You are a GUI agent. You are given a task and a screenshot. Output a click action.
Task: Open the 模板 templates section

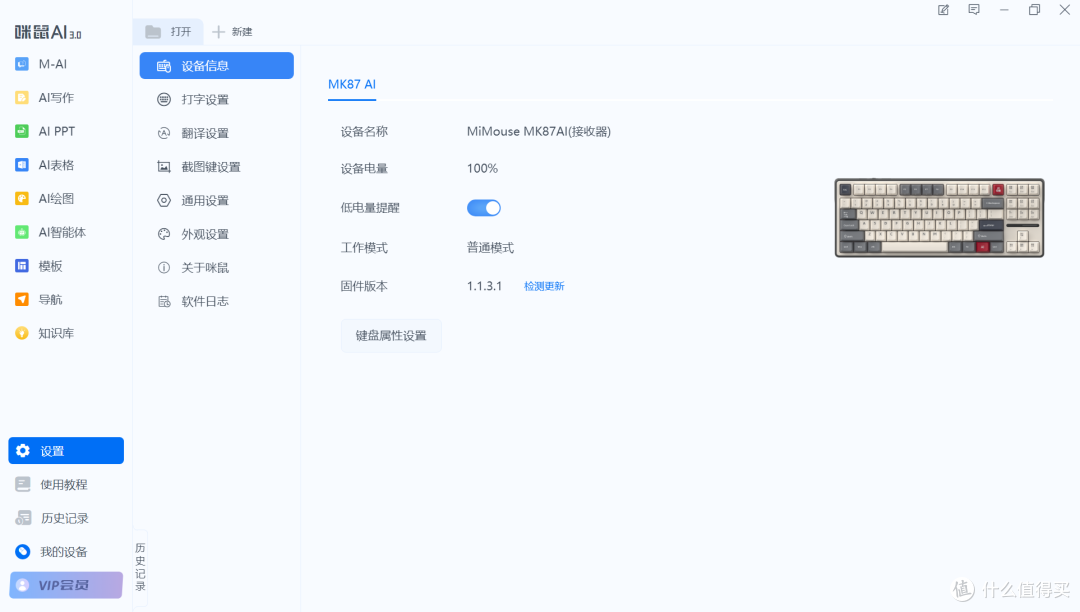39,266
